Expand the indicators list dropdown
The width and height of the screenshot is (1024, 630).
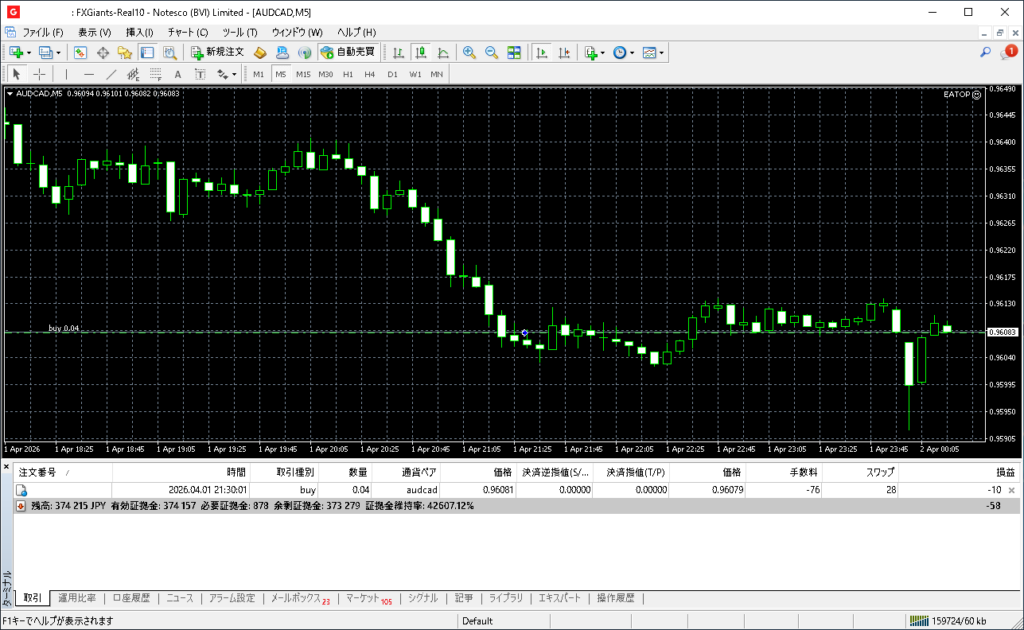point(603,52)
